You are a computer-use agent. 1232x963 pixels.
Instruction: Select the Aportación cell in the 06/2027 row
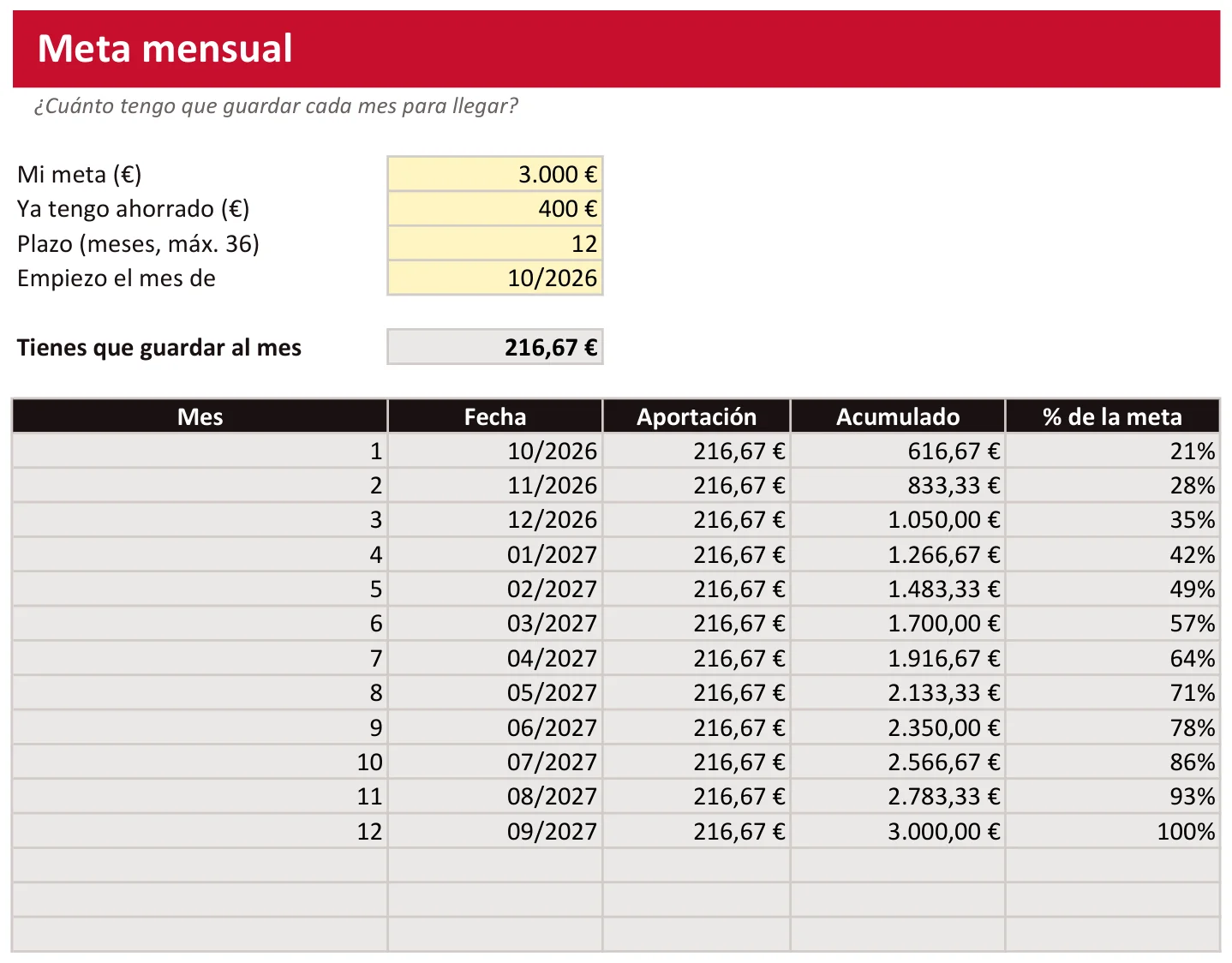tap(697, 727)
